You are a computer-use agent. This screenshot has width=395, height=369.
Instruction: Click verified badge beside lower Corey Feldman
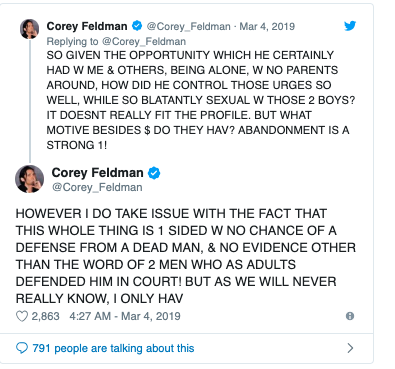[x=154, y=173]
